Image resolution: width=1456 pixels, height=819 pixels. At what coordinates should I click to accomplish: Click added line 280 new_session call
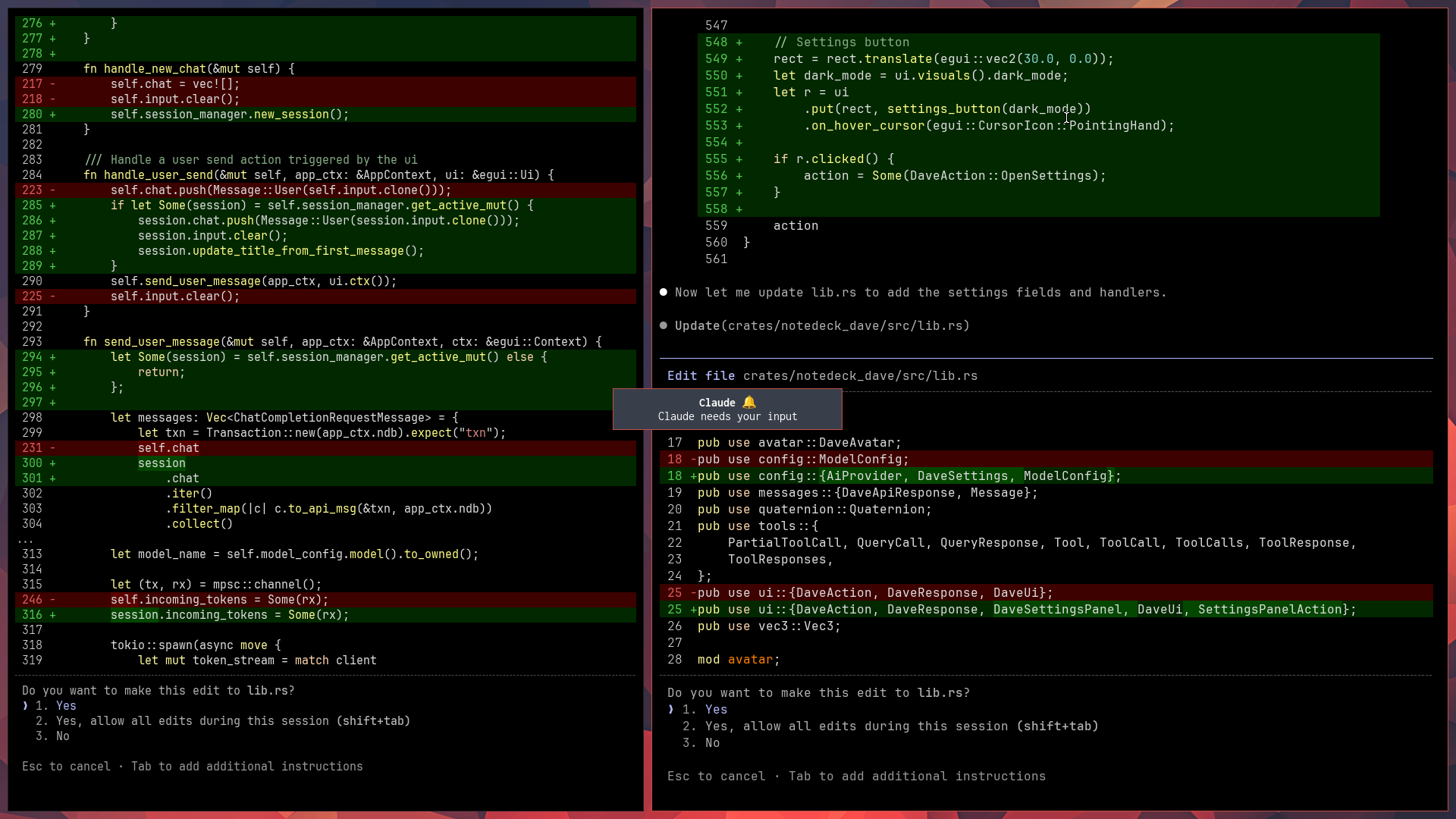(x=229, y=114)
